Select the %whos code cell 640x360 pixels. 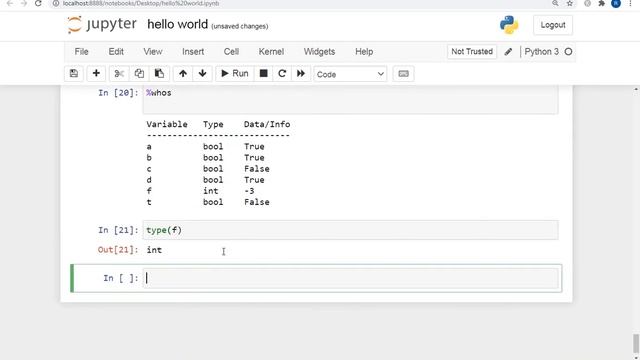351,99
